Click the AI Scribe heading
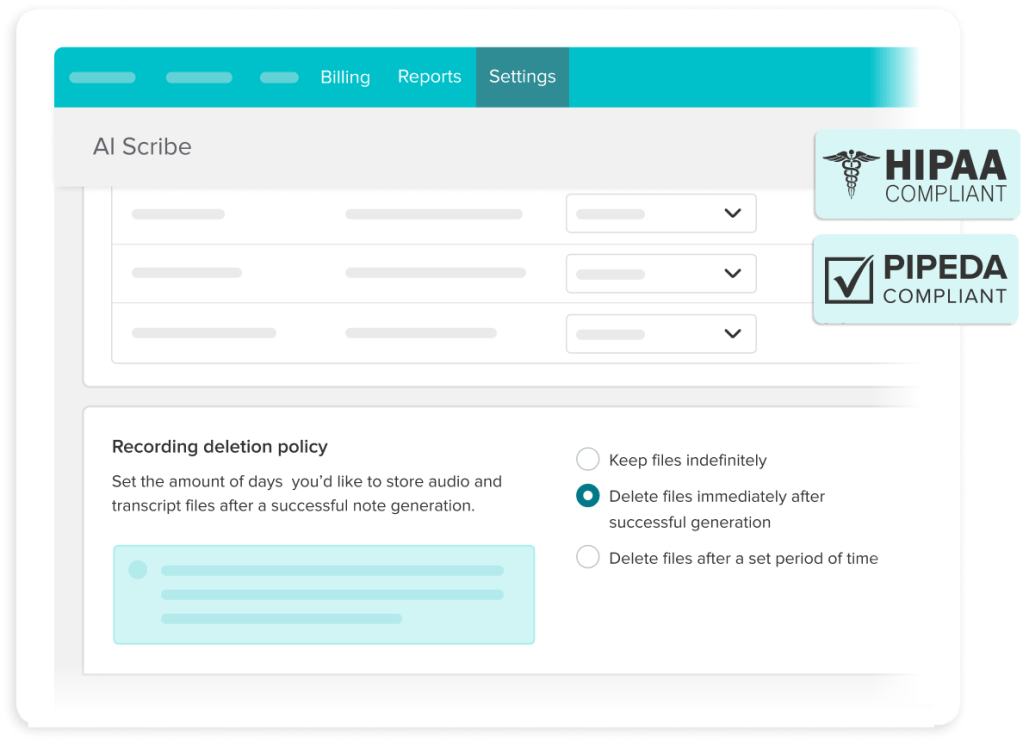The height and width of the screenshot is (743, 1023). pyautogui.click(x=142, y=147)
